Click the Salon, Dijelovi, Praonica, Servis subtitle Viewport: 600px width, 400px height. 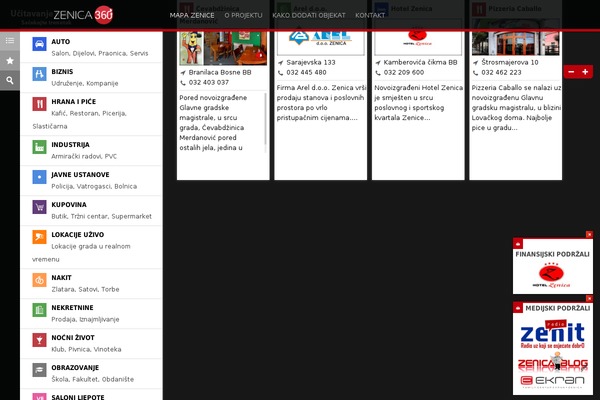[99, 53]
